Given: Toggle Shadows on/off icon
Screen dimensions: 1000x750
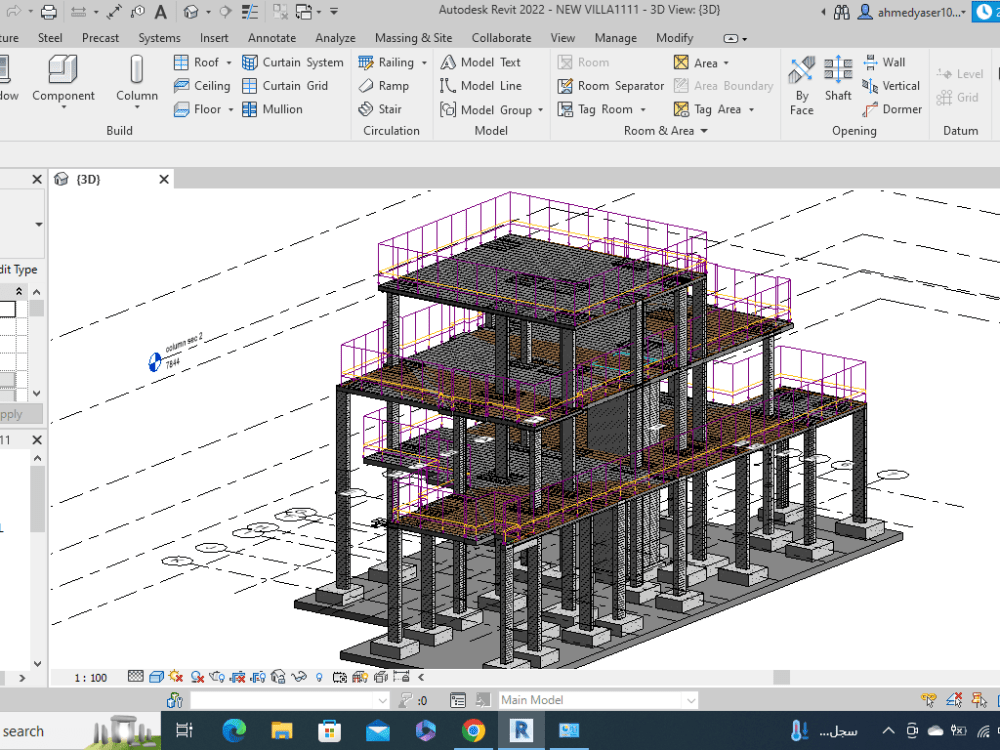Looking at the screenshot, I should [196, 677].
